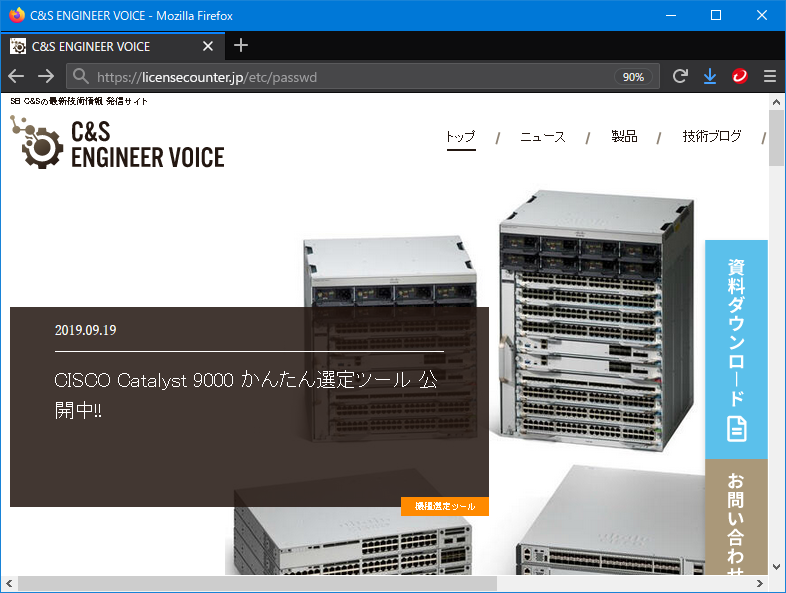Screen dimensions: 786x593
Task: Click the large Catalyst chassis image
Action: coord(595,321)
